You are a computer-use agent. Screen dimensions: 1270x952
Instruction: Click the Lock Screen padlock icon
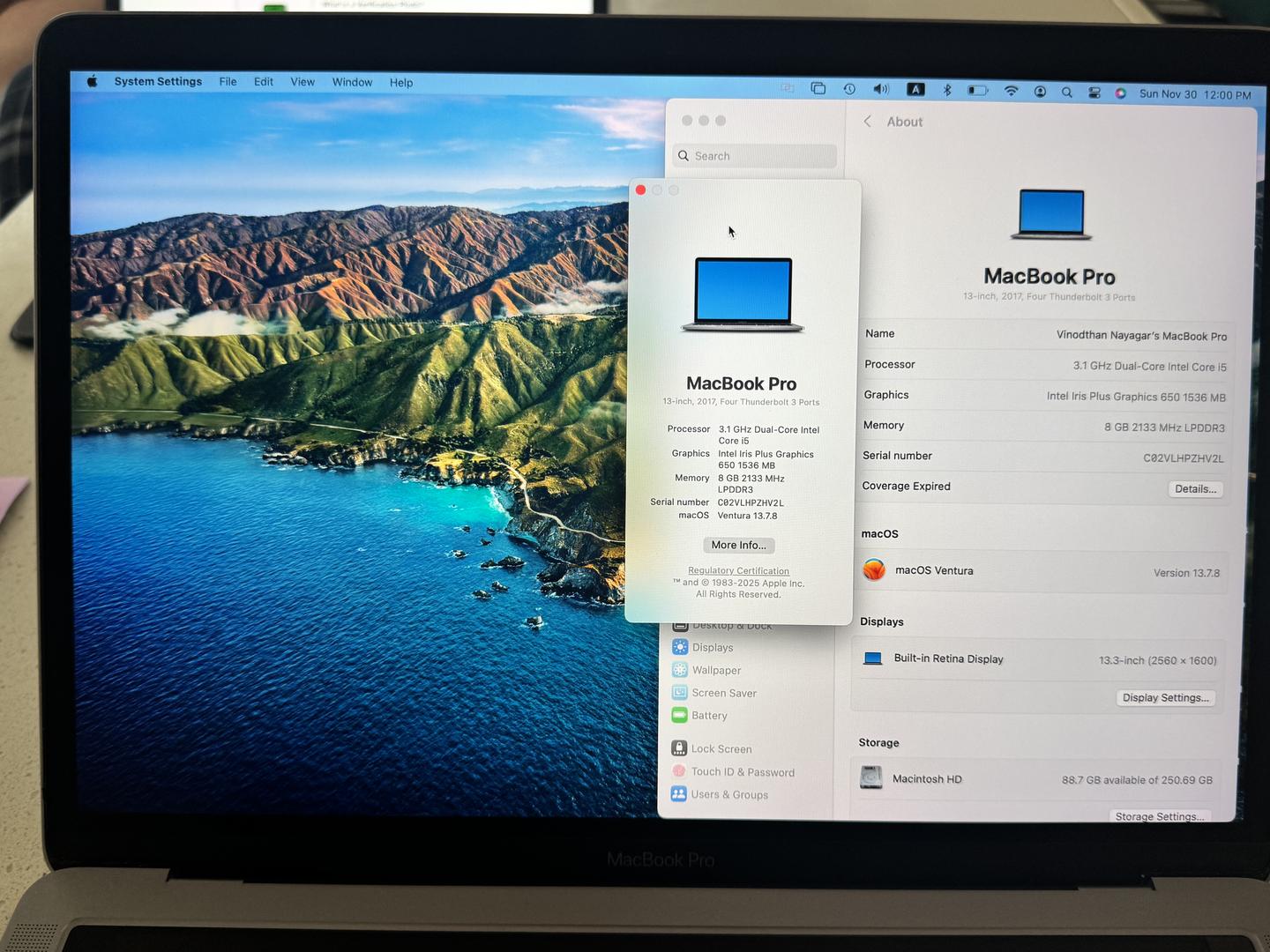(679, 747)
